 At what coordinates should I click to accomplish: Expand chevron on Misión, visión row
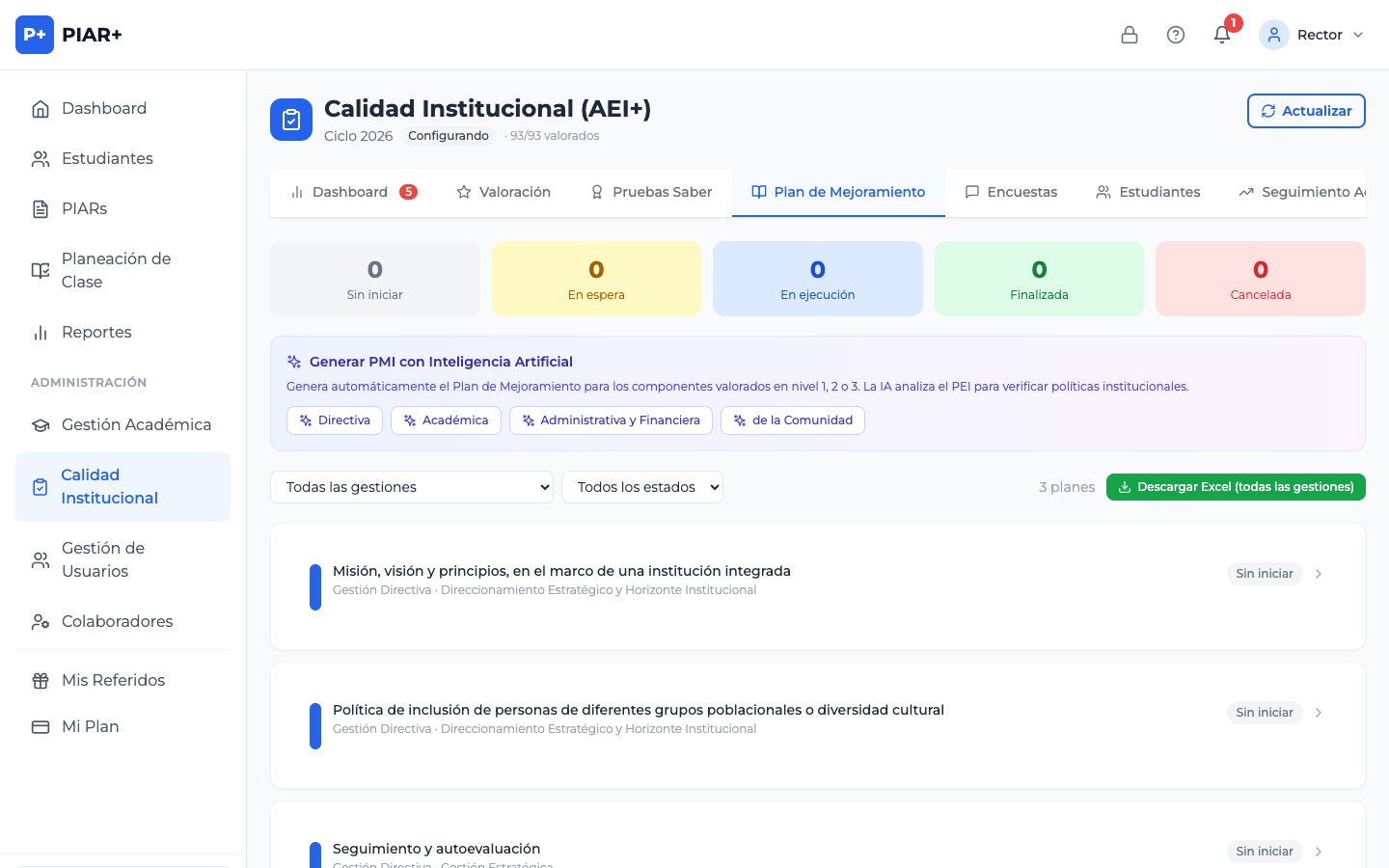(x=1319, y=574)
